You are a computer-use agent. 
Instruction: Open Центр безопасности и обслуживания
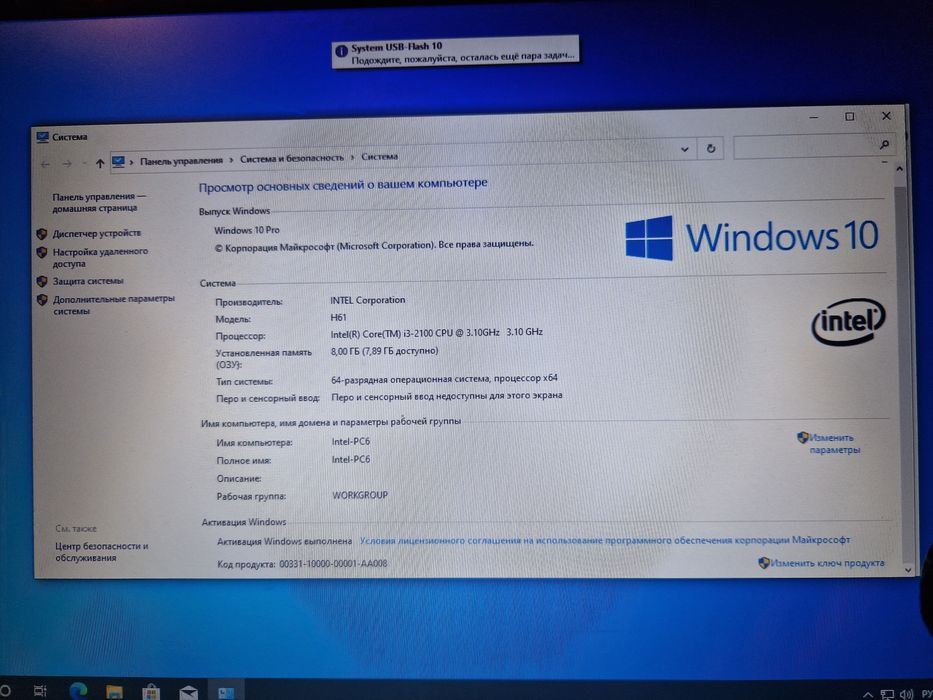click(101, 552)
